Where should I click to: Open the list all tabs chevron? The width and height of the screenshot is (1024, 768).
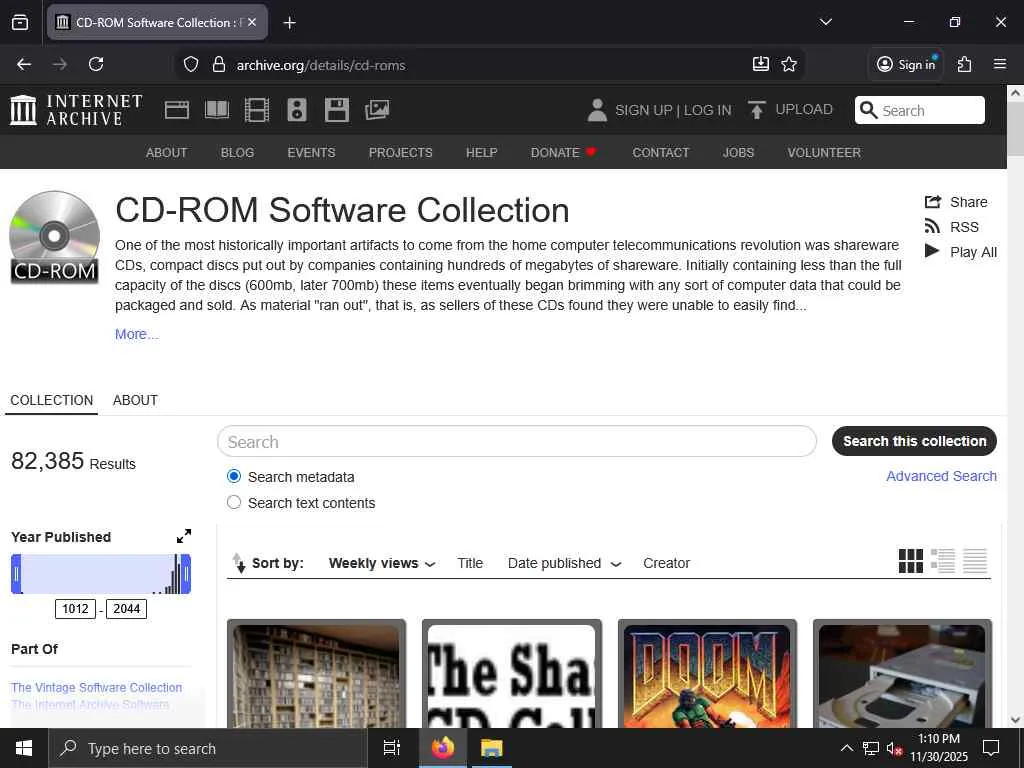point(825,22)
